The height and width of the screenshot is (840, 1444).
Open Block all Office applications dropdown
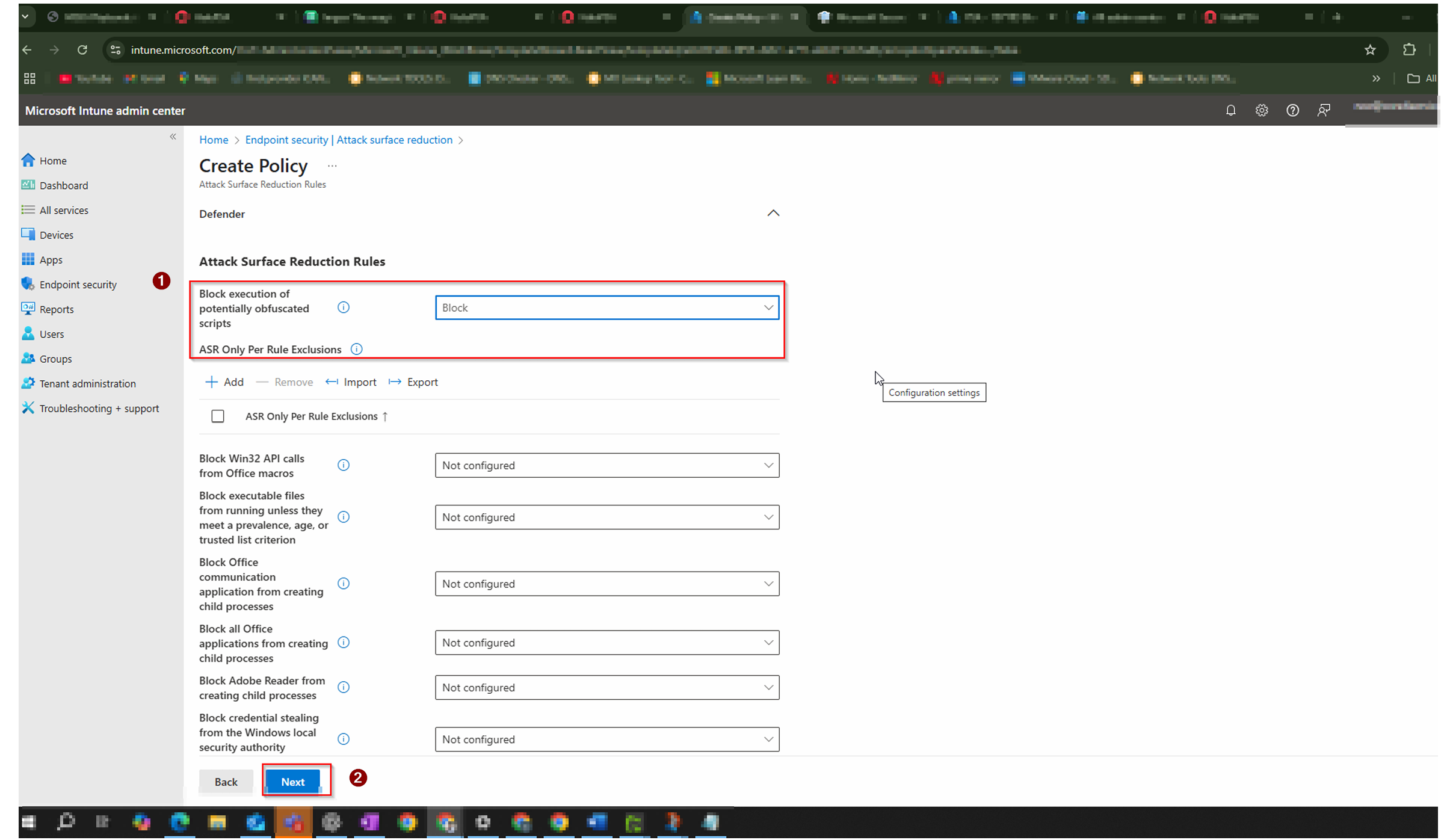coord(607,643)
